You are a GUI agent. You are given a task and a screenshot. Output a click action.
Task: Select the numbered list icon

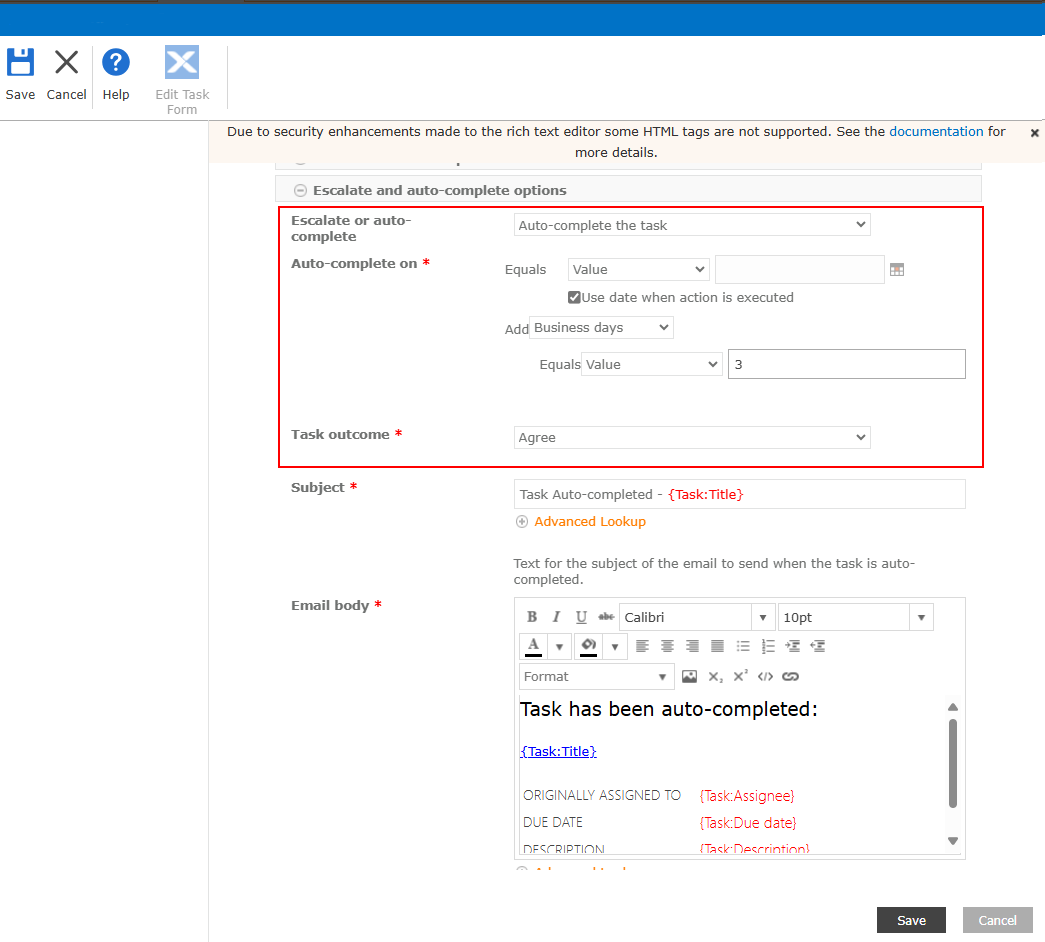768,646
